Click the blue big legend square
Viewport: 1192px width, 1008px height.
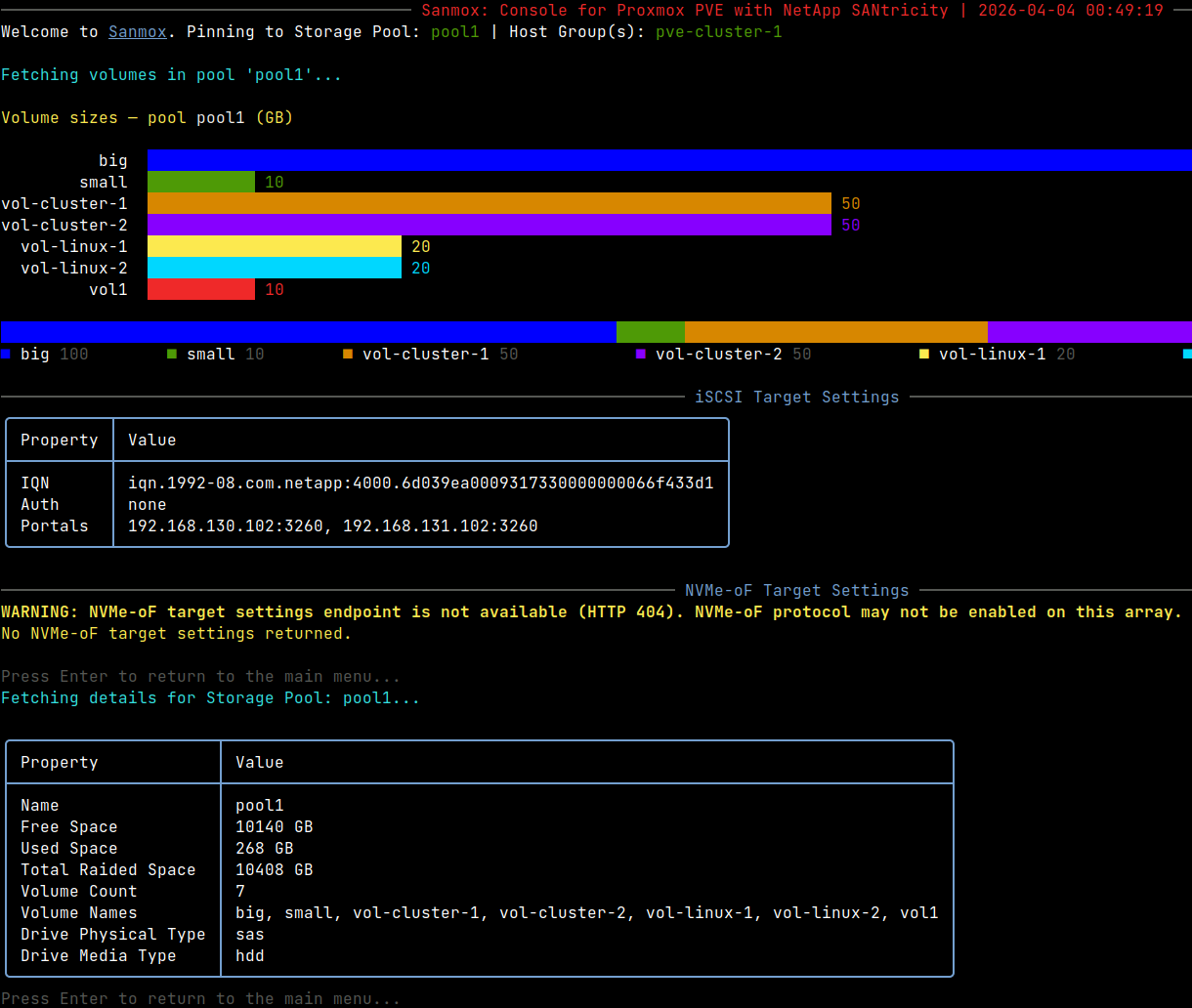(x=6, y=354)
